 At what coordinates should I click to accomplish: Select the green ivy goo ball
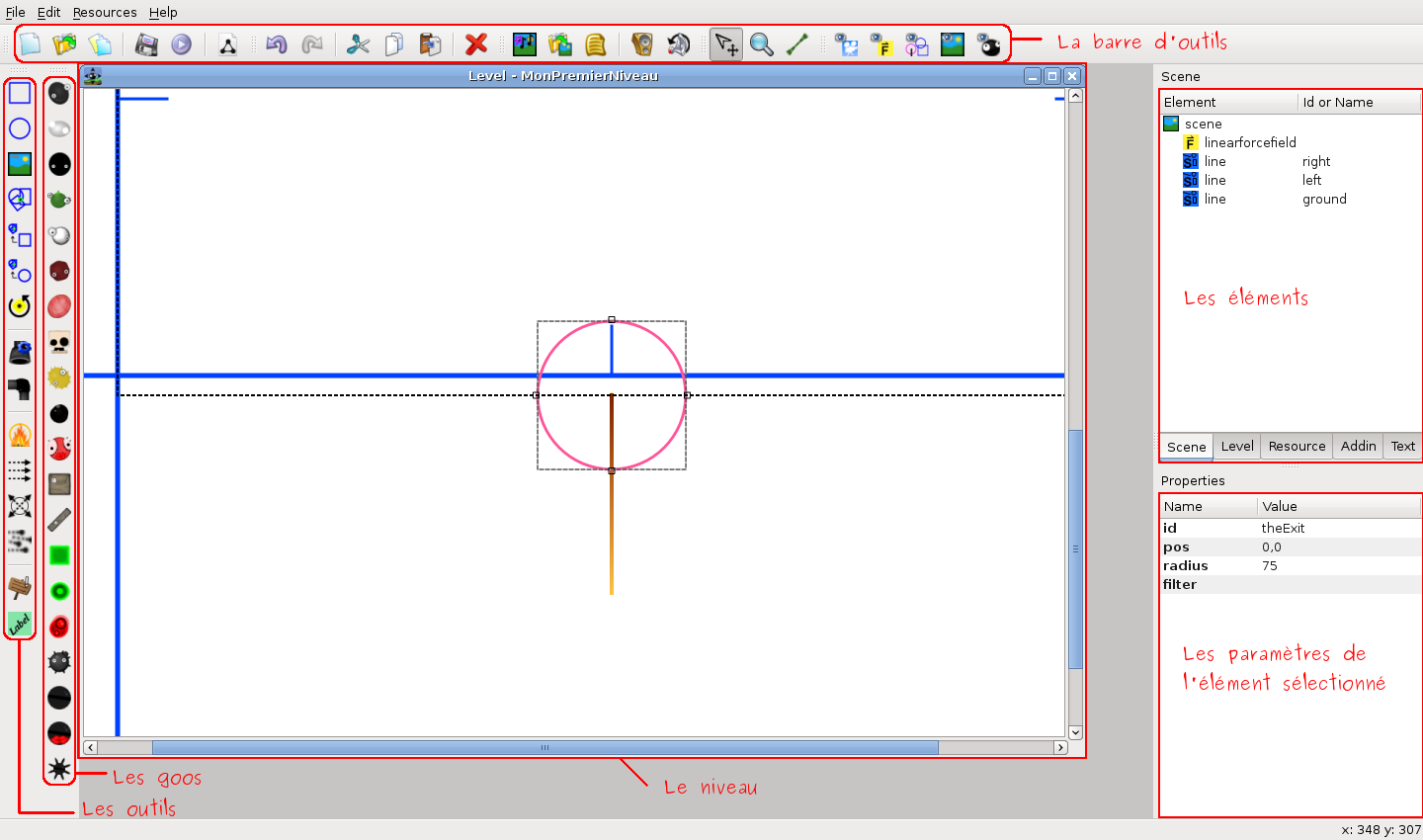(x=59, y=200)
